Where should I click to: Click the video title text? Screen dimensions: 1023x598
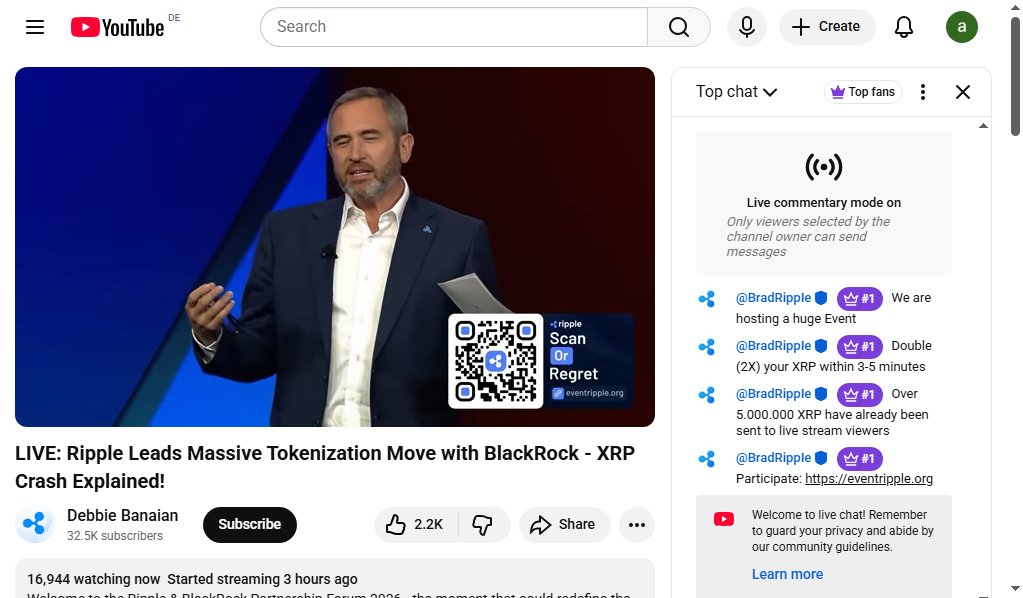point(325,467)
